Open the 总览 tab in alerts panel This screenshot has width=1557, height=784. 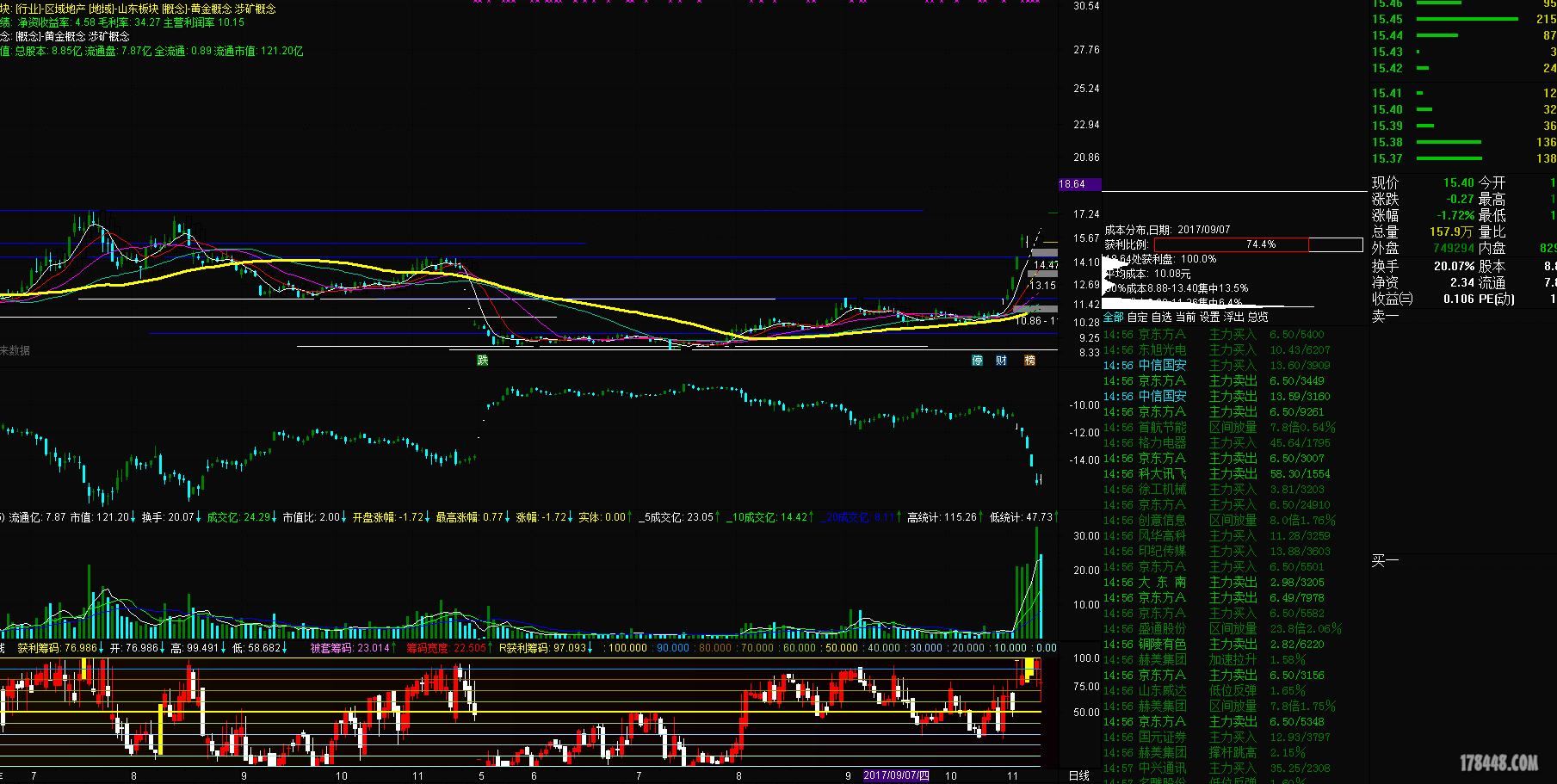click(1258, 318)
